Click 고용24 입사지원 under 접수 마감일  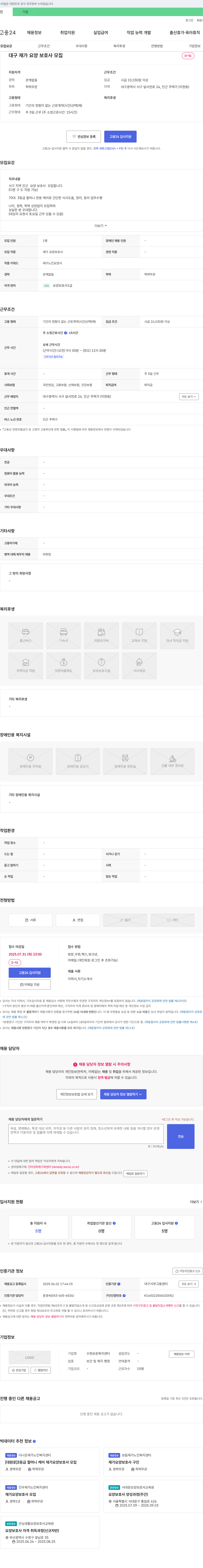coord(30,973)
